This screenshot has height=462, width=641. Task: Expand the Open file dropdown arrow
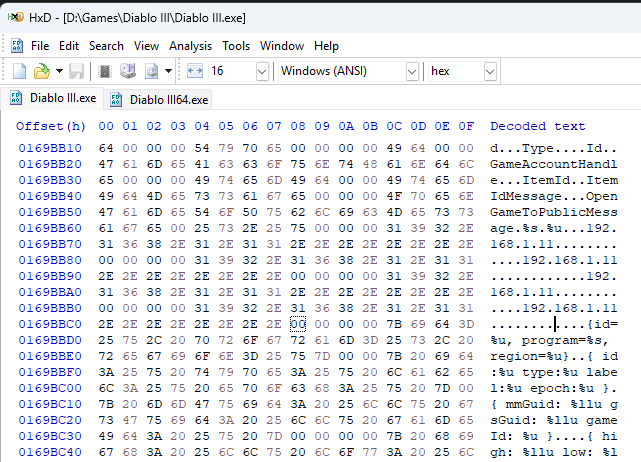tap(59, 71)
